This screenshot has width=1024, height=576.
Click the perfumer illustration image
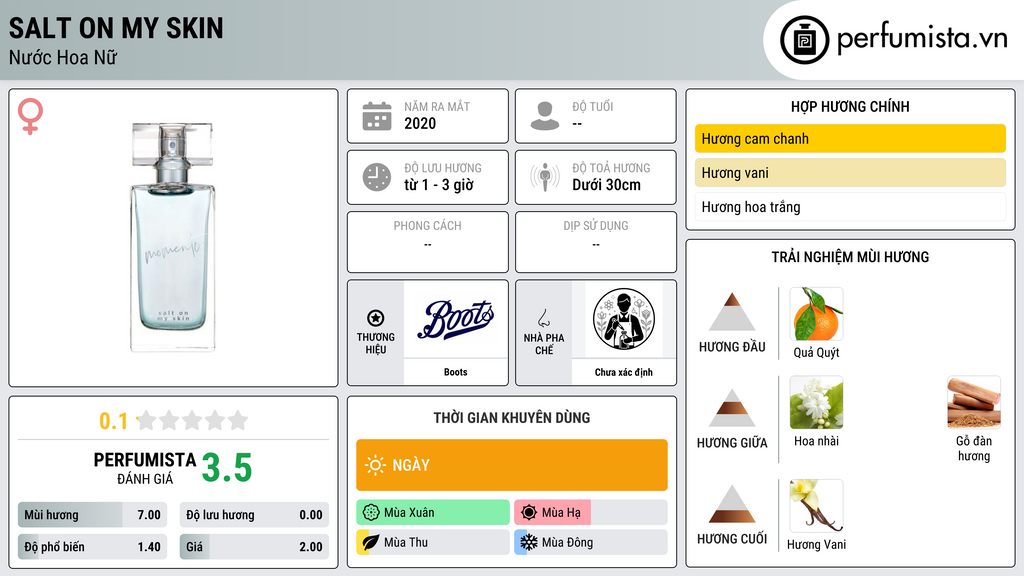[624, 319]
